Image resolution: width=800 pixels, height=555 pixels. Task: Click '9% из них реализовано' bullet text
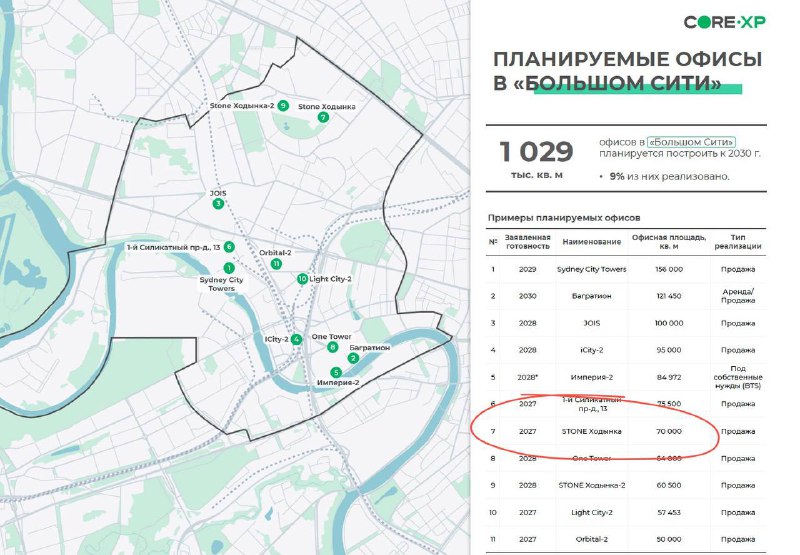pos(669,176)
